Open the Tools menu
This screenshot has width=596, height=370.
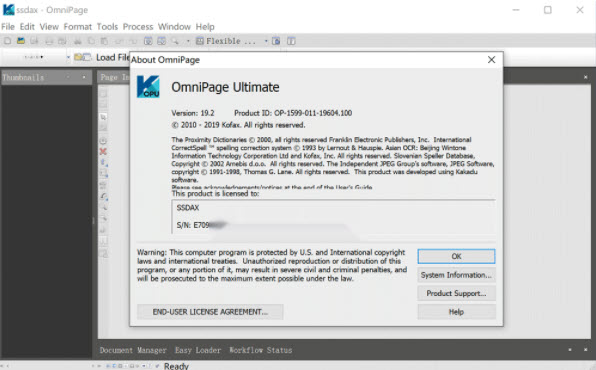(107, 27)
